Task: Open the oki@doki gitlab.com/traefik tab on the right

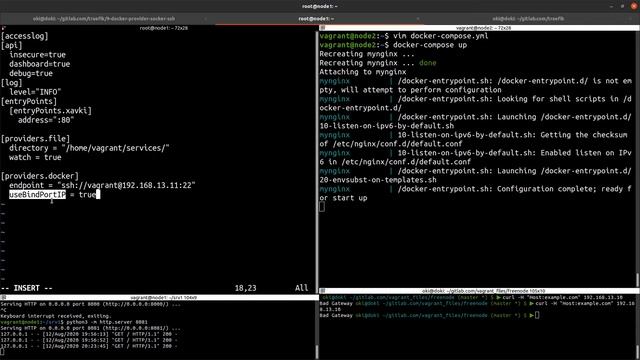Action: click(x=528, y=19)
